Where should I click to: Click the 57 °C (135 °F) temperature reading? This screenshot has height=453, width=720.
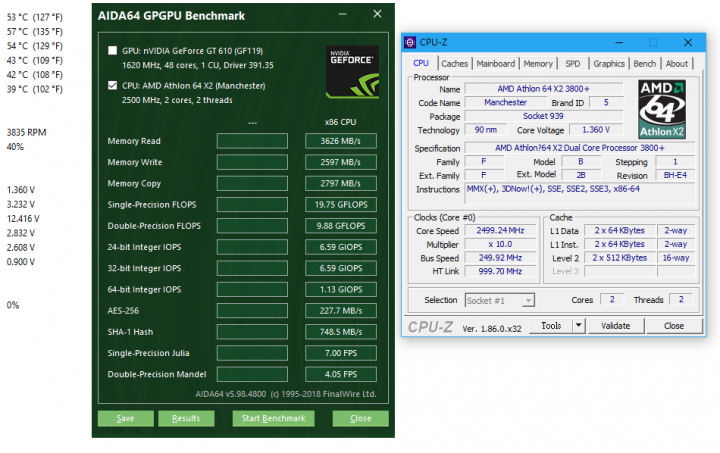pos(35,32)
